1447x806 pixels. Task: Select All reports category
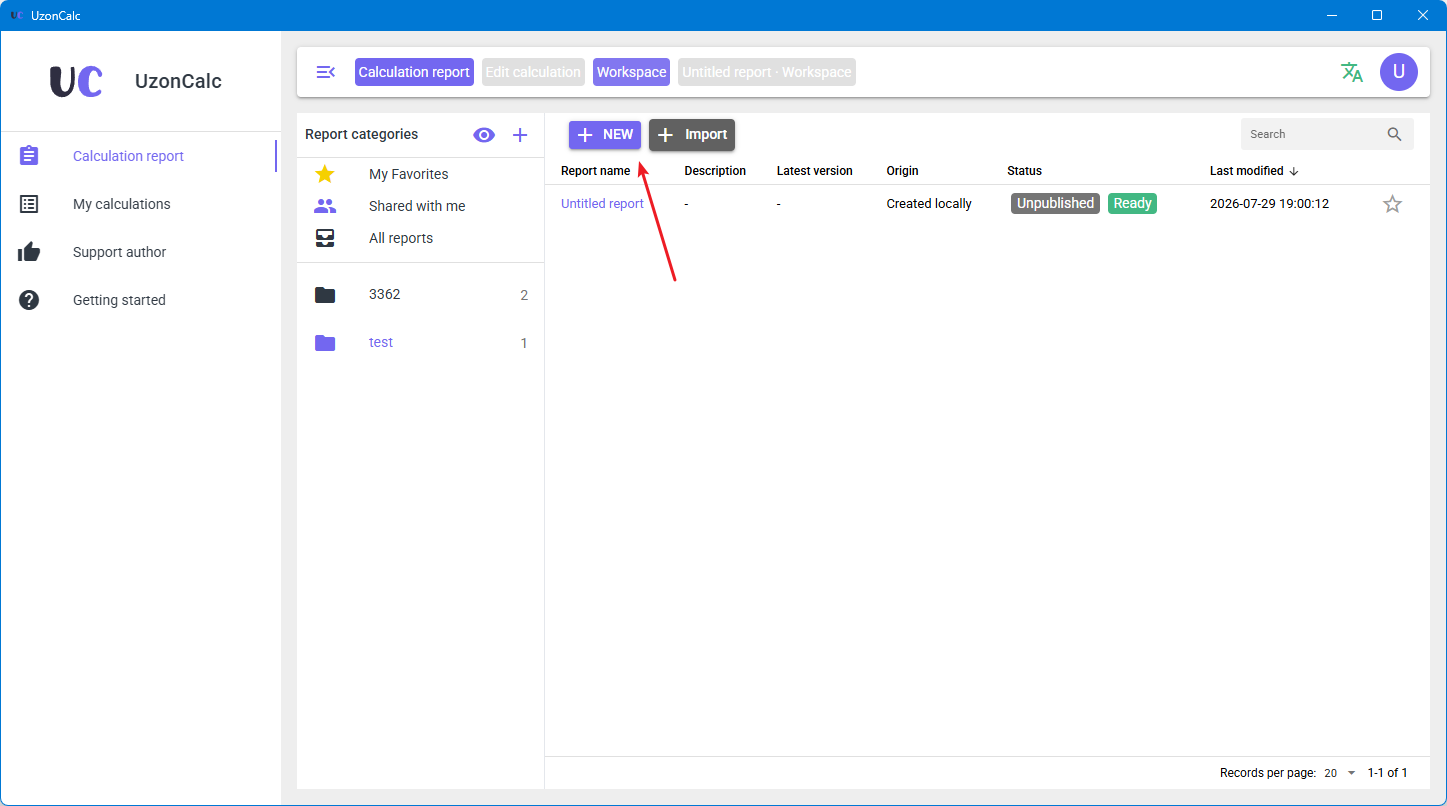[420, 238]
